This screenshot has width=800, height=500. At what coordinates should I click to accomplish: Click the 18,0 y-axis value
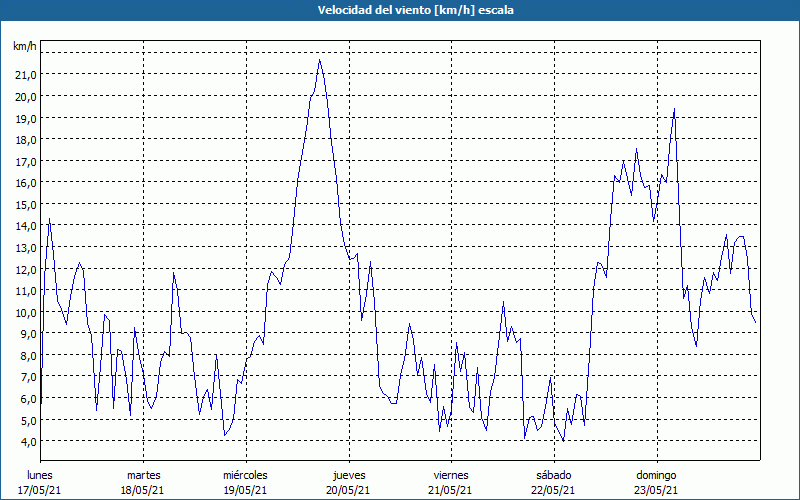point(27,139)
